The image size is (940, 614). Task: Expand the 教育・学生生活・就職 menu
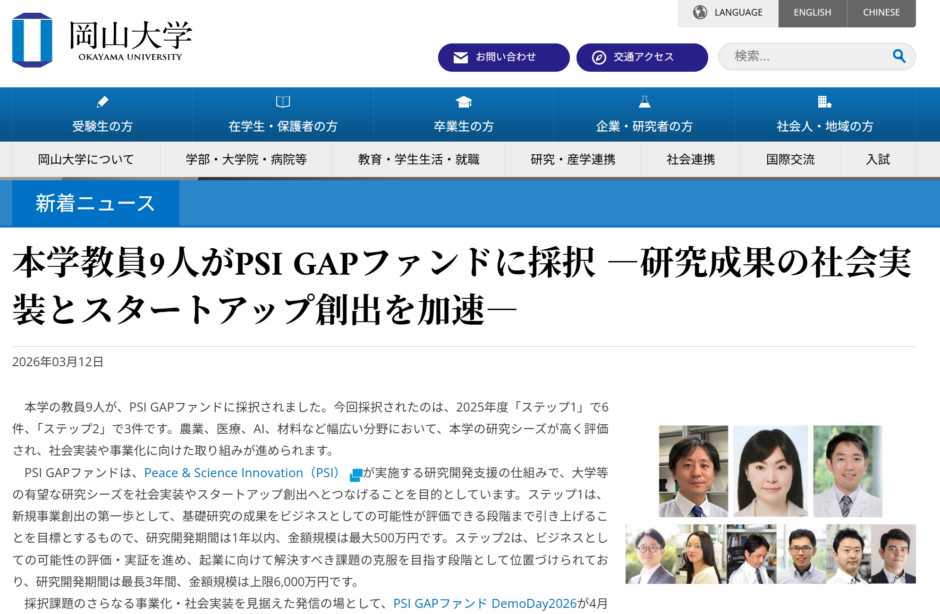point(418,160)
